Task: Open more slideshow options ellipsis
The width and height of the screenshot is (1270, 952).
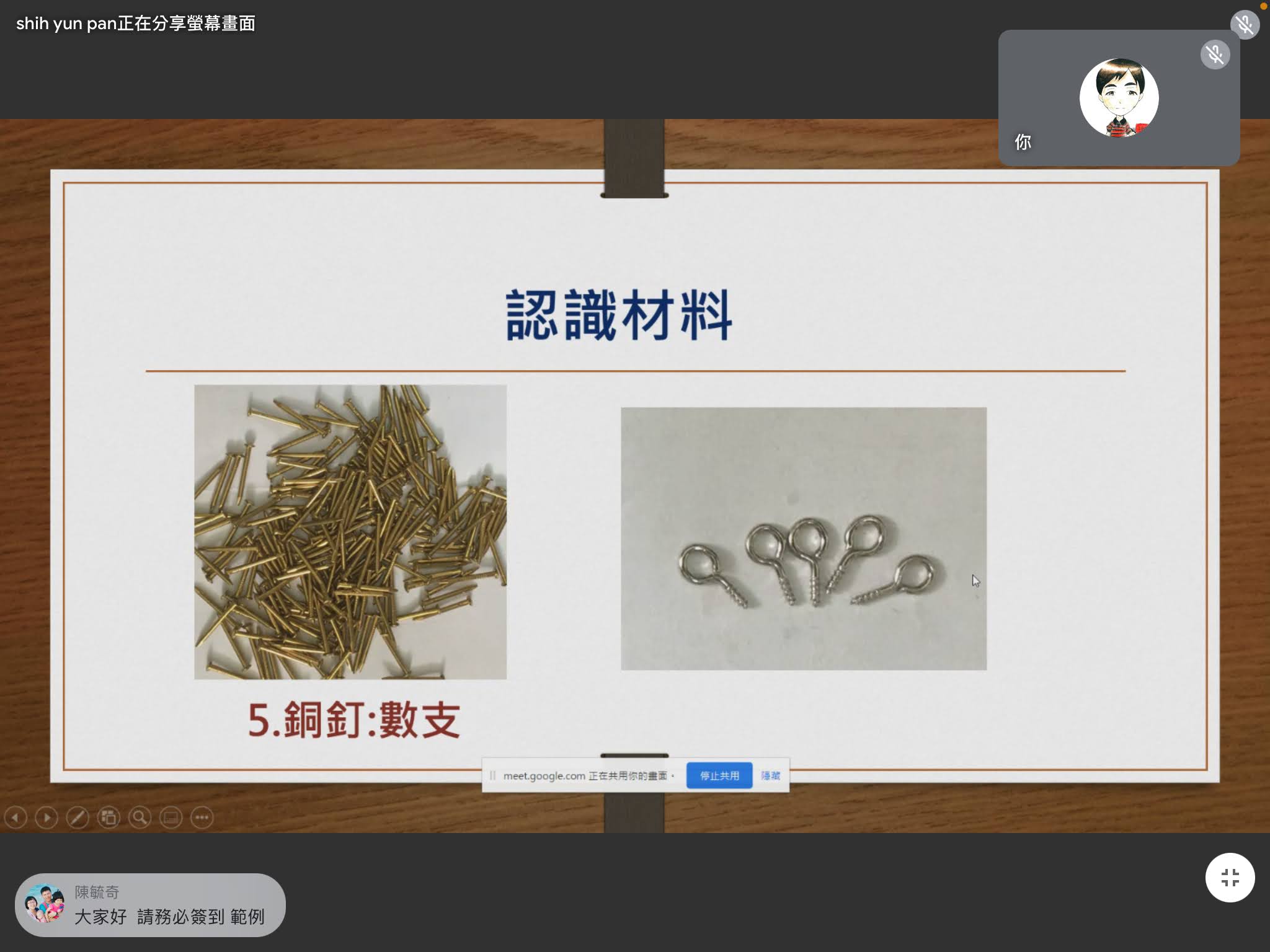Action: (x=202, y=818)
